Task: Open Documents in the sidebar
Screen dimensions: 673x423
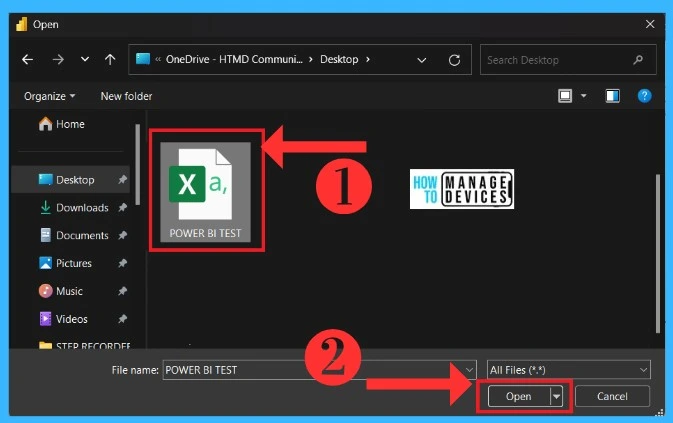Action: [x=74, y=235]
